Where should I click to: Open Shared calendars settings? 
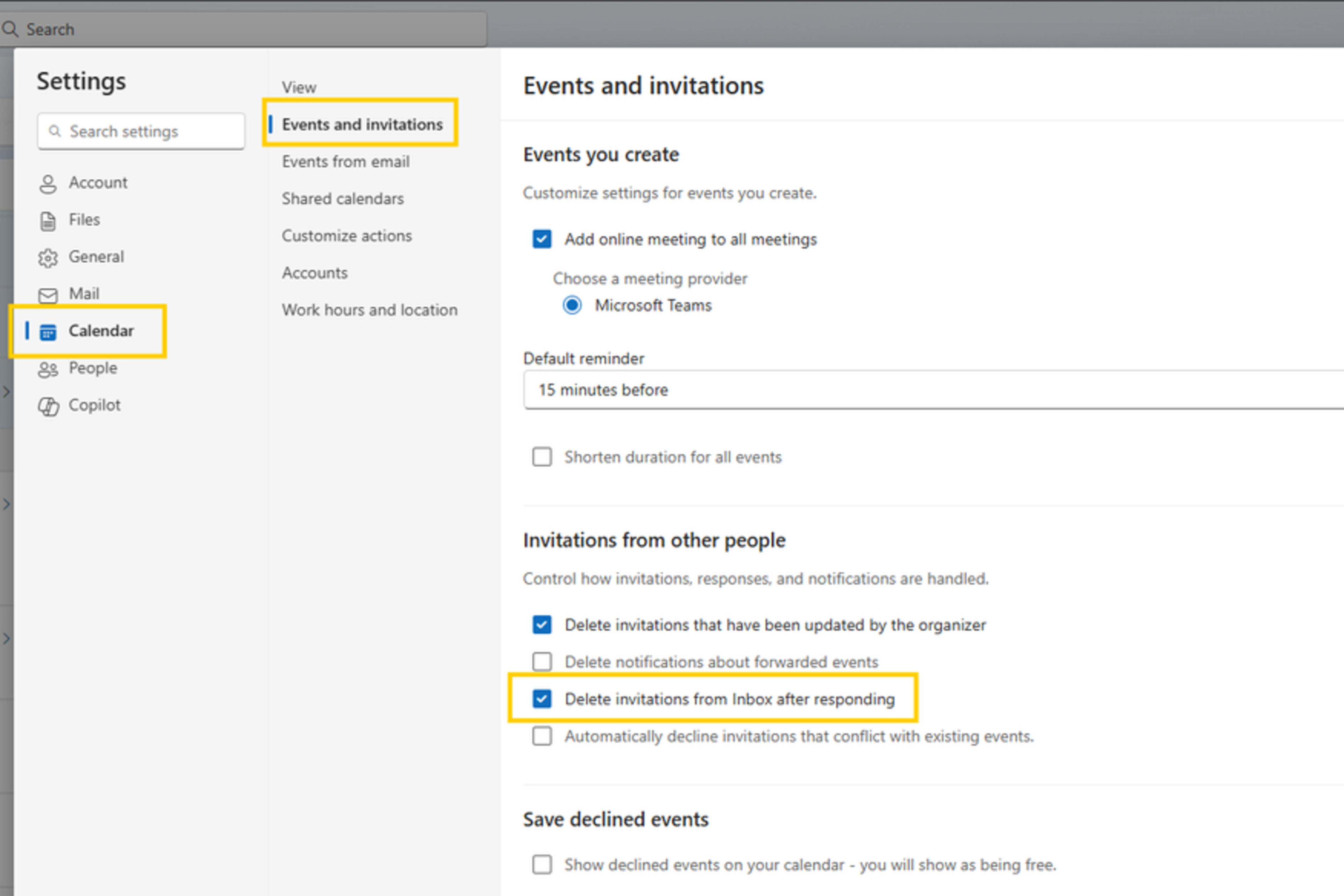point(343,199)
